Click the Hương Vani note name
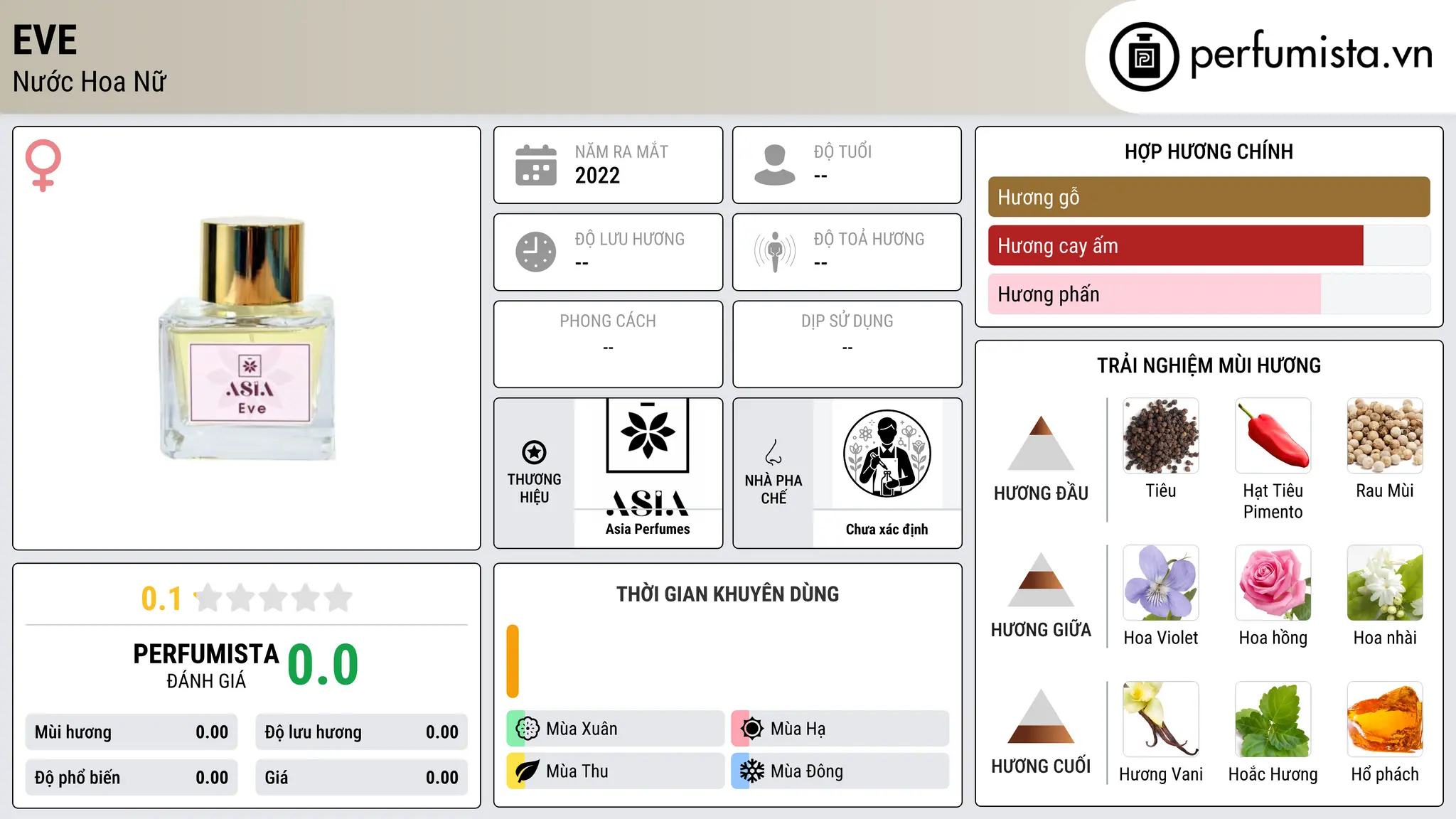This screenshot has width=1456, height=819. pos(1161,774)
